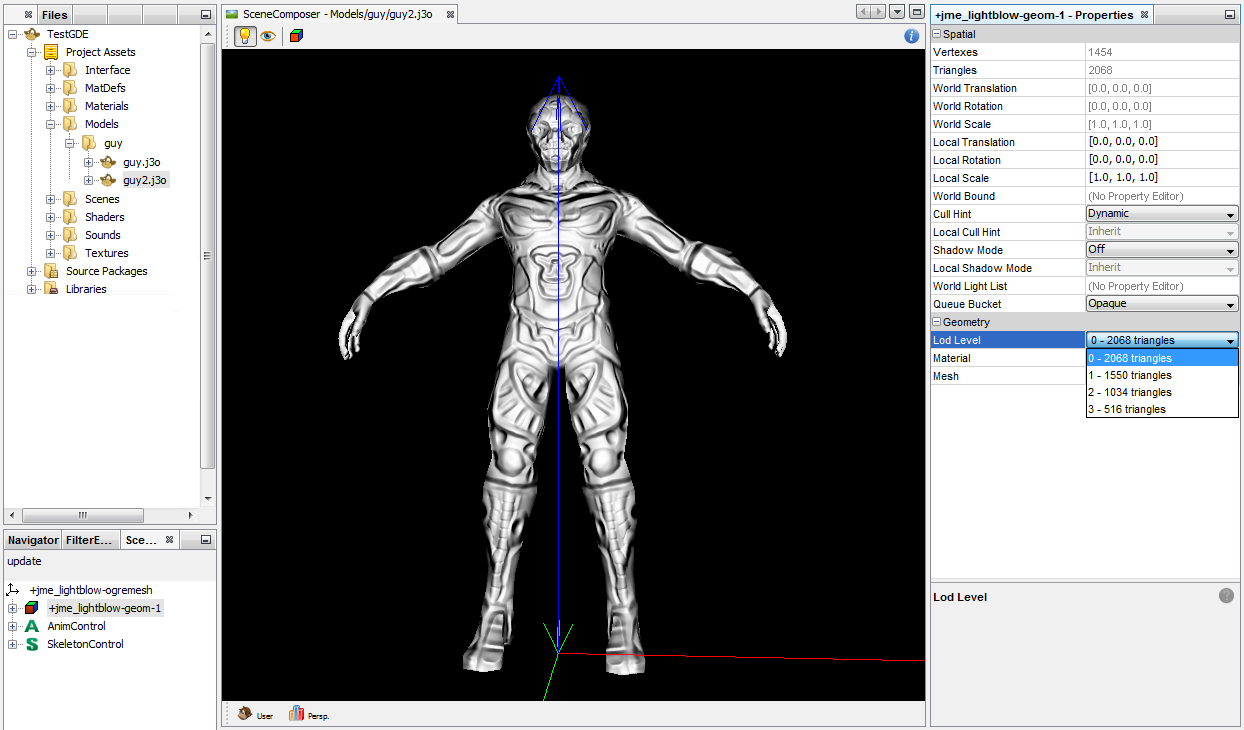Click the User camera icon in the status bar
The width and height of the screenshot is (1244, 730).
(x=245, y=714)
